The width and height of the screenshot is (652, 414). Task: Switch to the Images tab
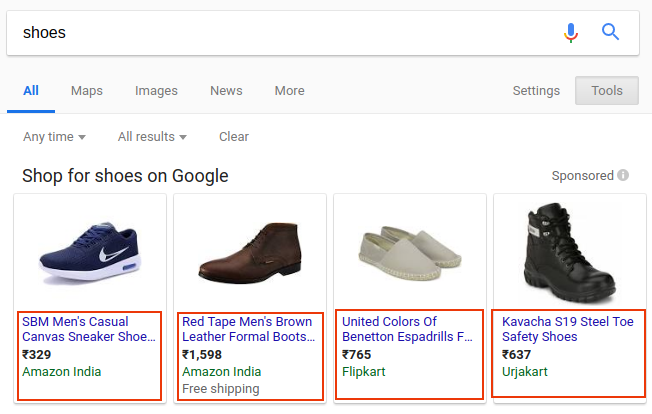[x=156, y=91]
